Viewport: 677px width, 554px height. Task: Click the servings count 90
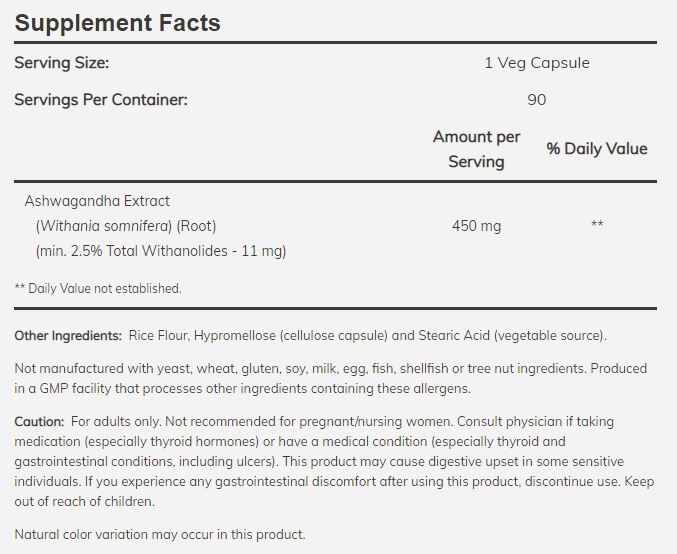(x=536, y=100)
